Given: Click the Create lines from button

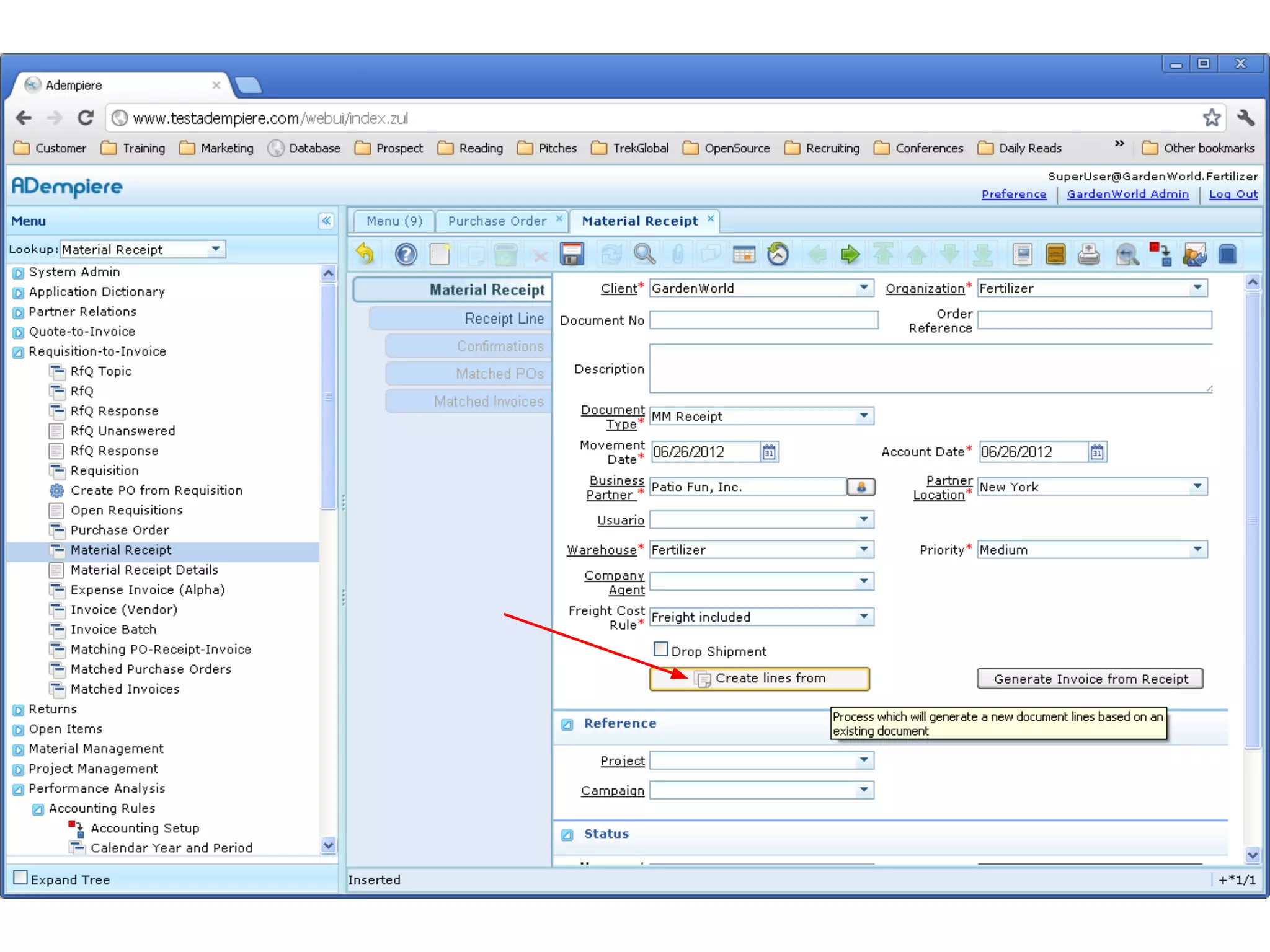Looking at the screenshot, I should pyautogui.click(x=760, y=679).
